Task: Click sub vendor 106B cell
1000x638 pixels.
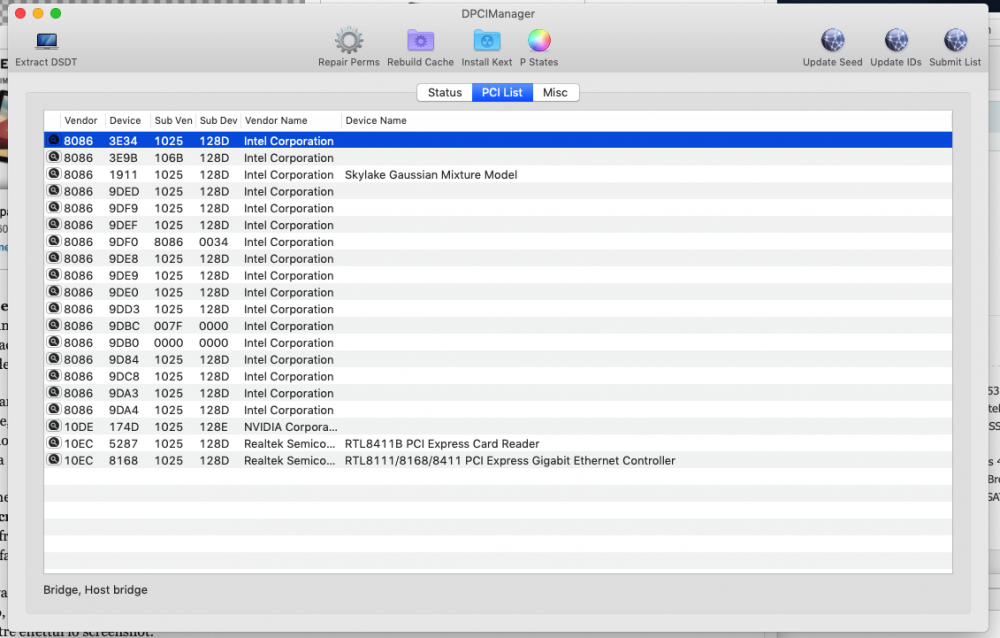Action: click(x=168, y=158)
